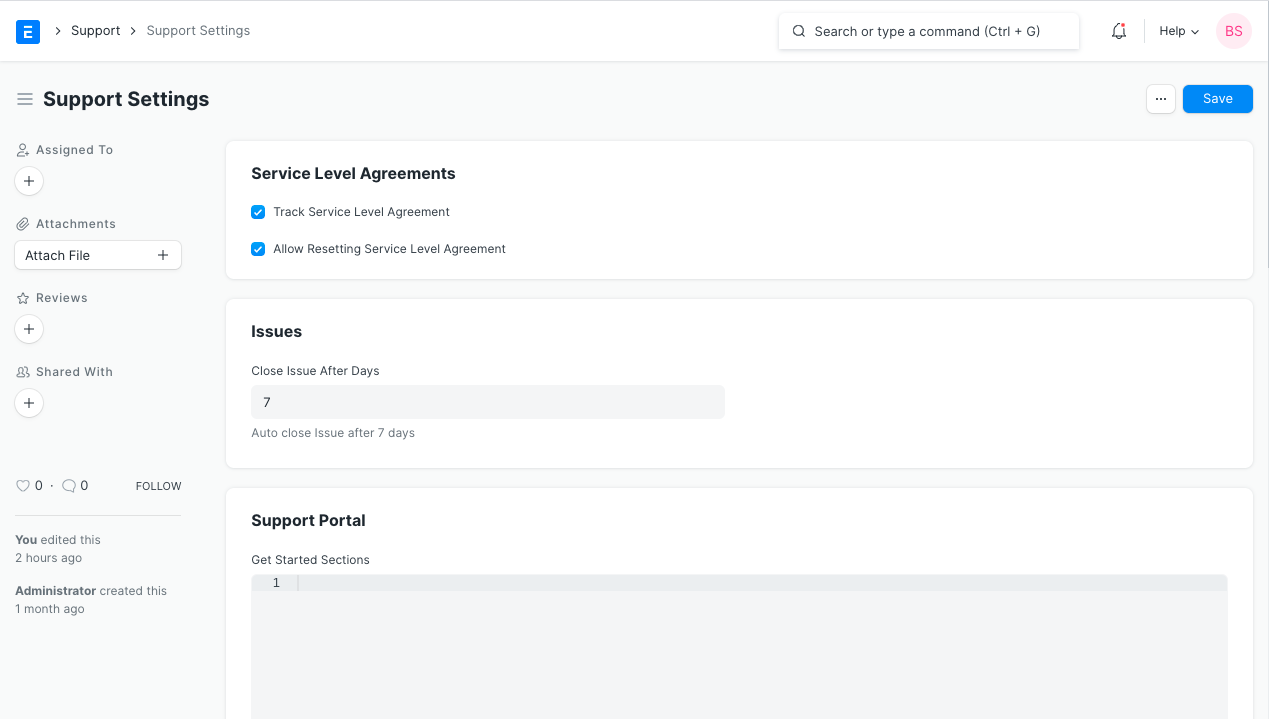Toggle the sidebar hamburger menu icon
Image resolution: width=1269 pixels, height=719 pixels.
click(x=25, y=99)
